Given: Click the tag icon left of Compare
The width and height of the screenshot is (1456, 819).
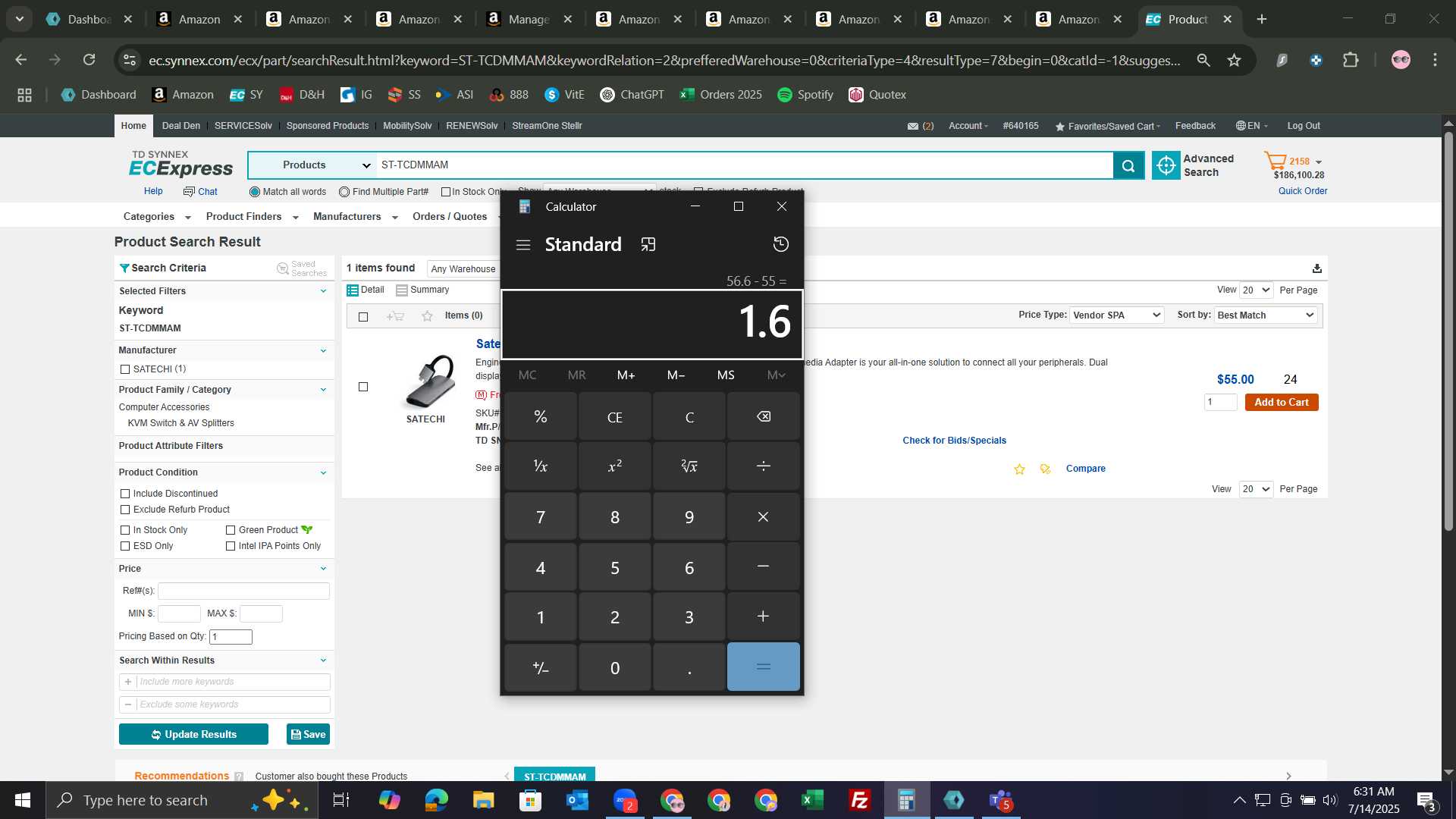Looking at the screenshot, I should (x=1045, y=469).
